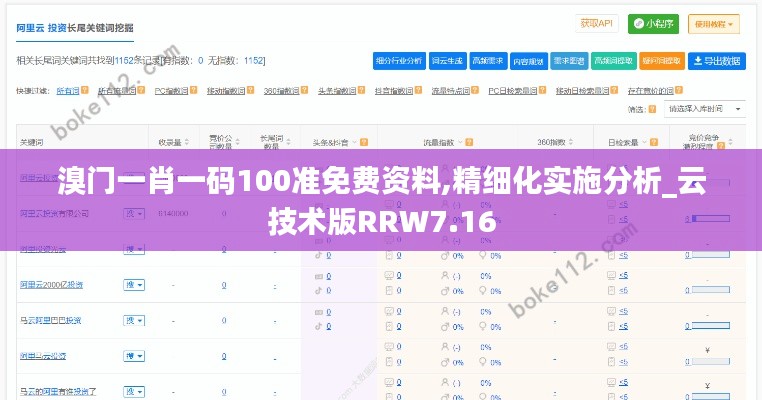Click mobile traffic icon in 马云阿里巴巴投资 row
The height and width of the screenshot is (400, 762).
(x=389, y=327)
